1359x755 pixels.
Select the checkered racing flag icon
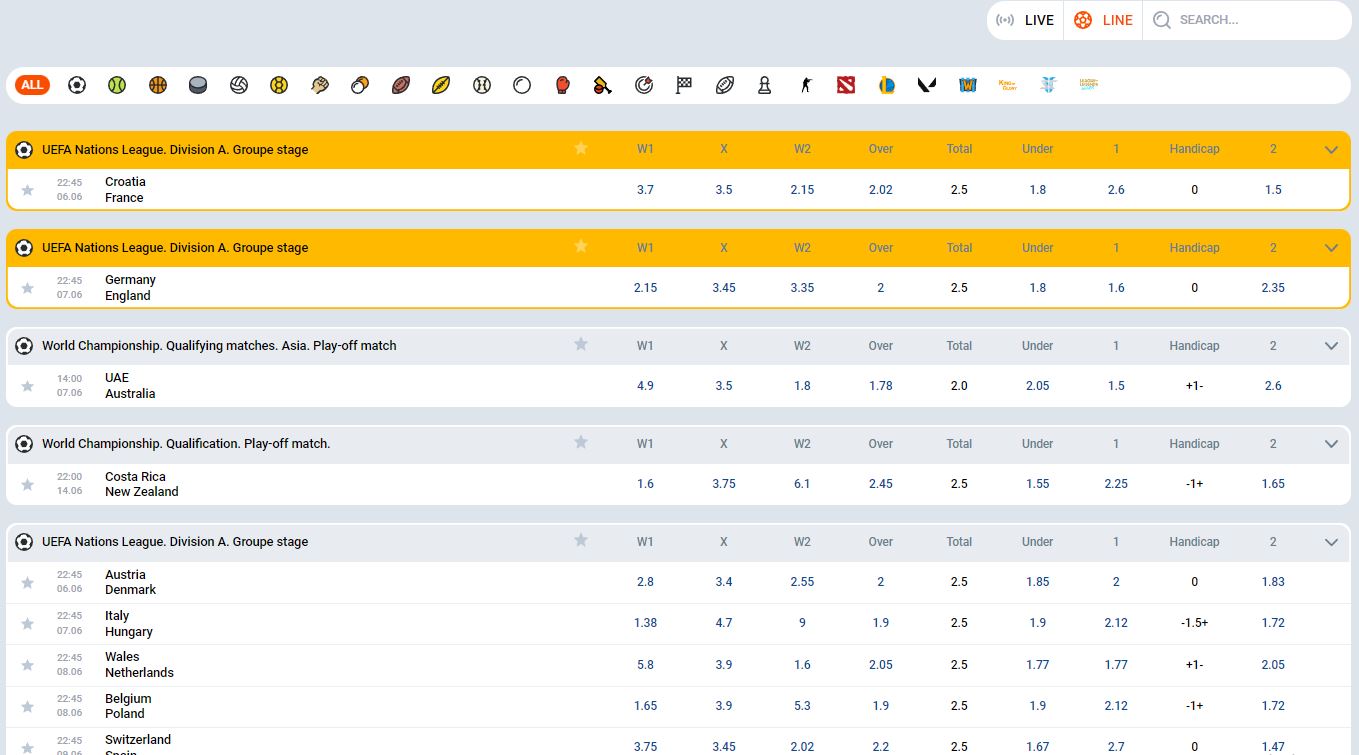684,85
